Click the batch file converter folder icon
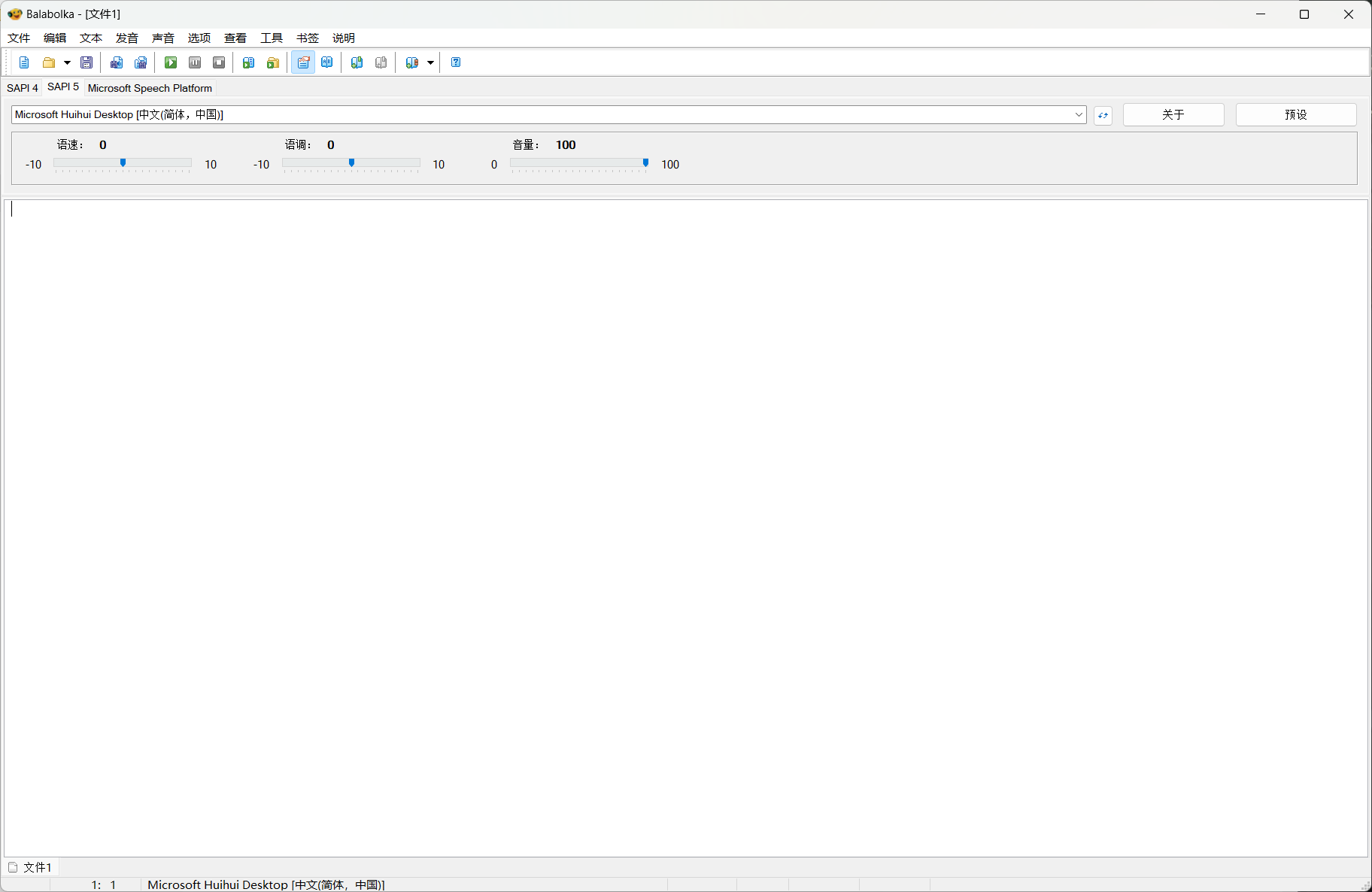1372x892 pixels. coord(273,62)
